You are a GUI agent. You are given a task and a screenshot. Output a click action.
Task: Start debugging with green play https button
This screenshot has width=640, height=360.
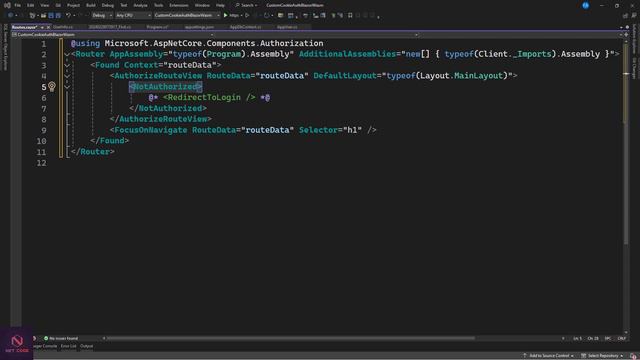click(231, 16)
